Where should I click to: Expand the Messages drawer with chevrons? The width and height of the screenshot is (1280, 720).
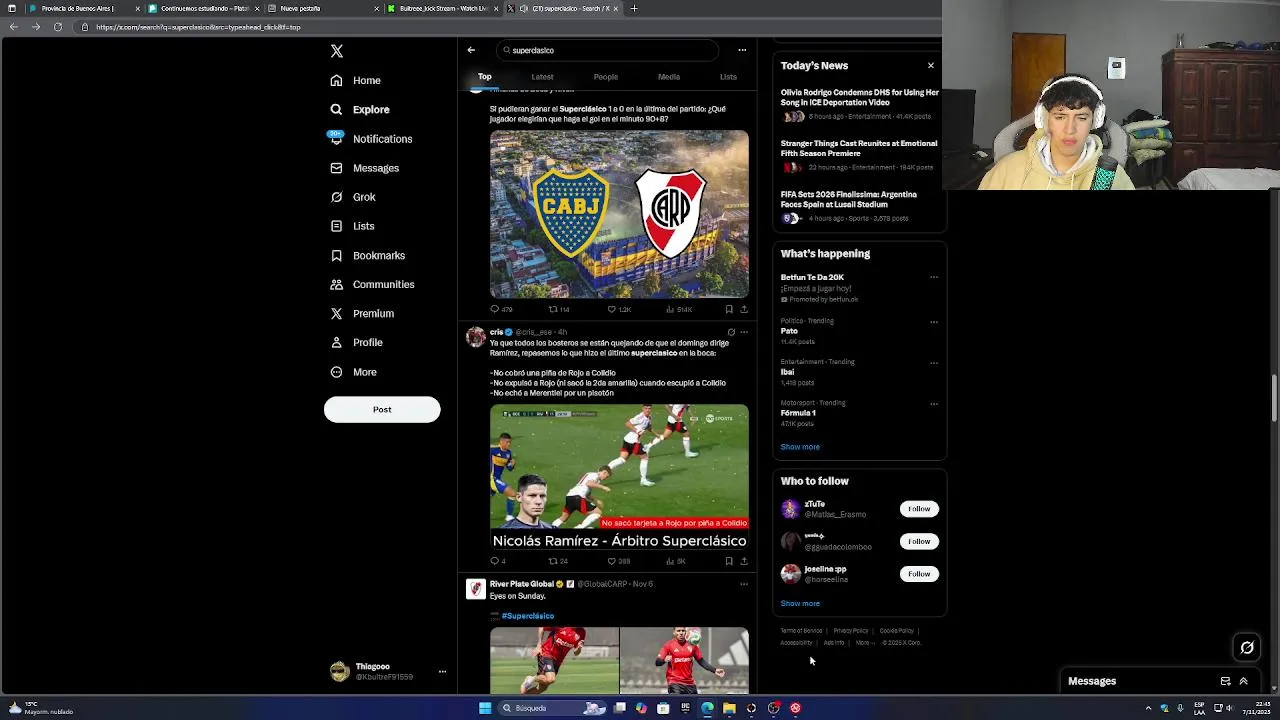(x=1243, y=681)
